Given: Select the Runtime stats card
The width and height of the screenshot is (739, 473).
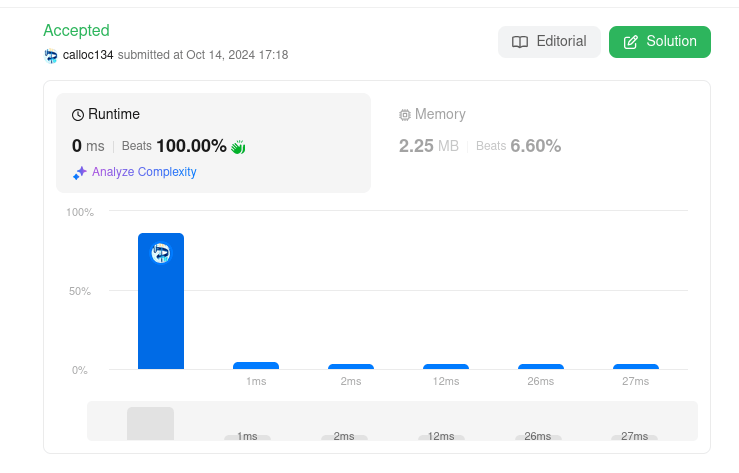Looking at the screenshot, I should pos(213,143).
